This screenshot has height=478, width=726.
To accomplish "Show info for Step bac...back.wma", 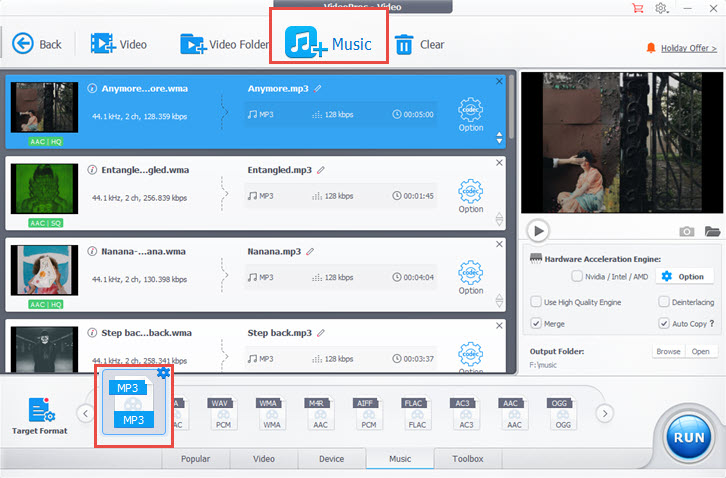I will (x=92, y=333).
